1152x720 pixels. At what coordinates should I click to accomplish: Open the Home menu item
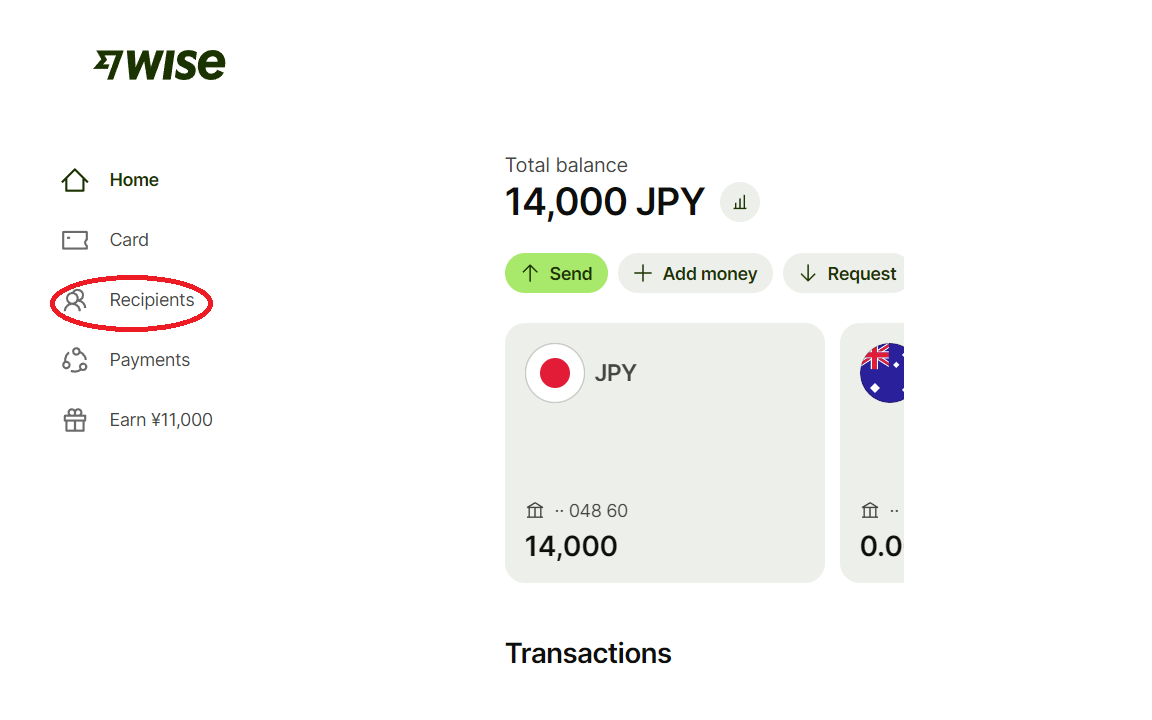[134, 180]
